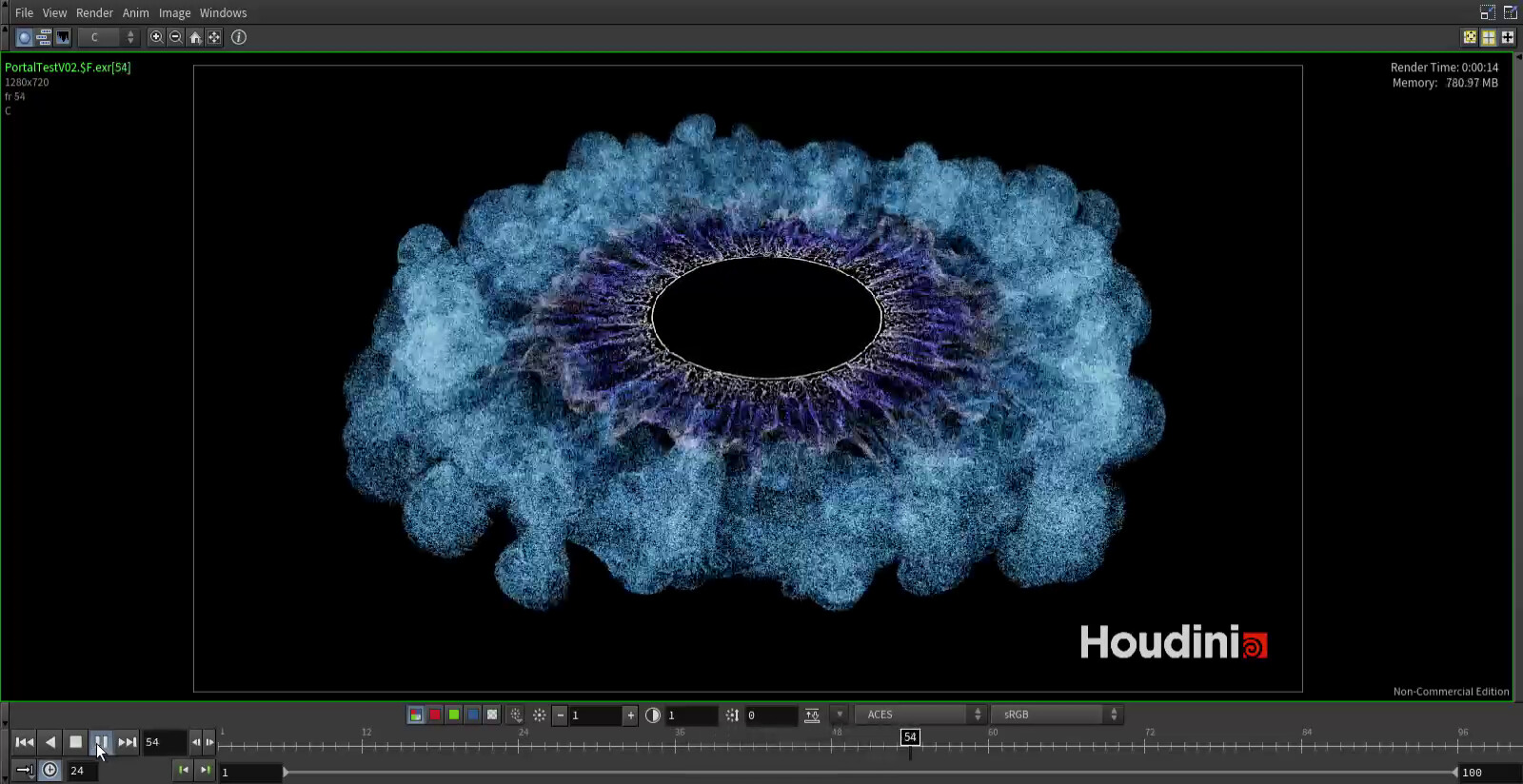Toggle the blue channel display

473,715
